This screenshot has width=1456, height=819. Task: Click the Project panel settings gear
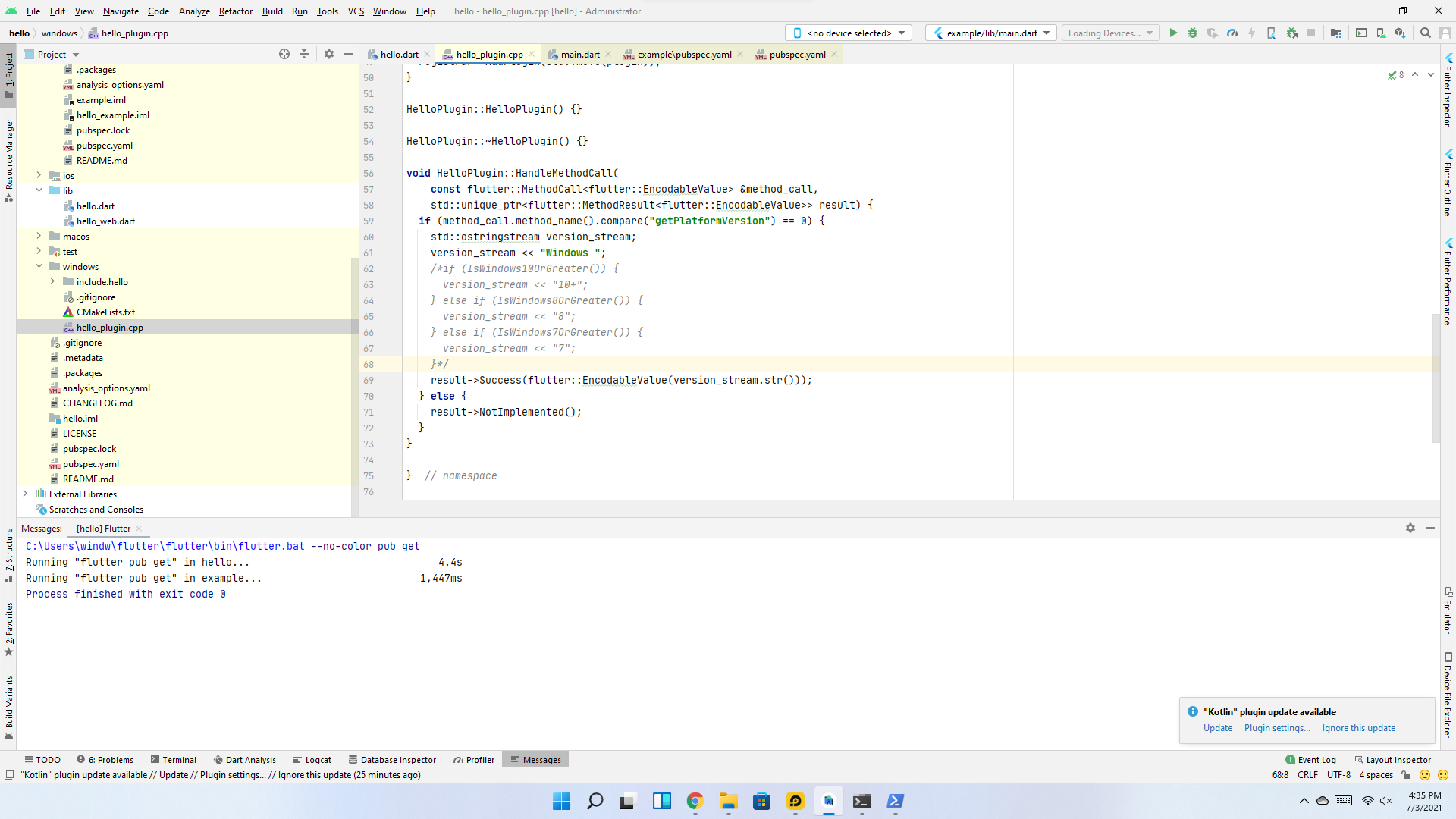click(328, 54)
